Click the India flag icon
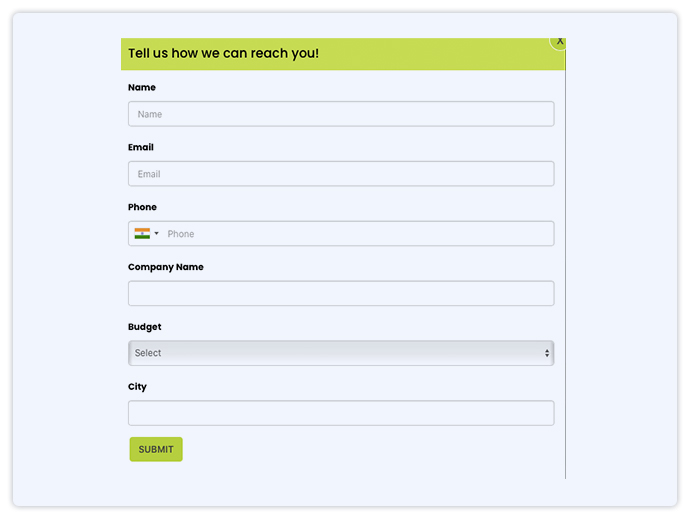 click(142, 234)
